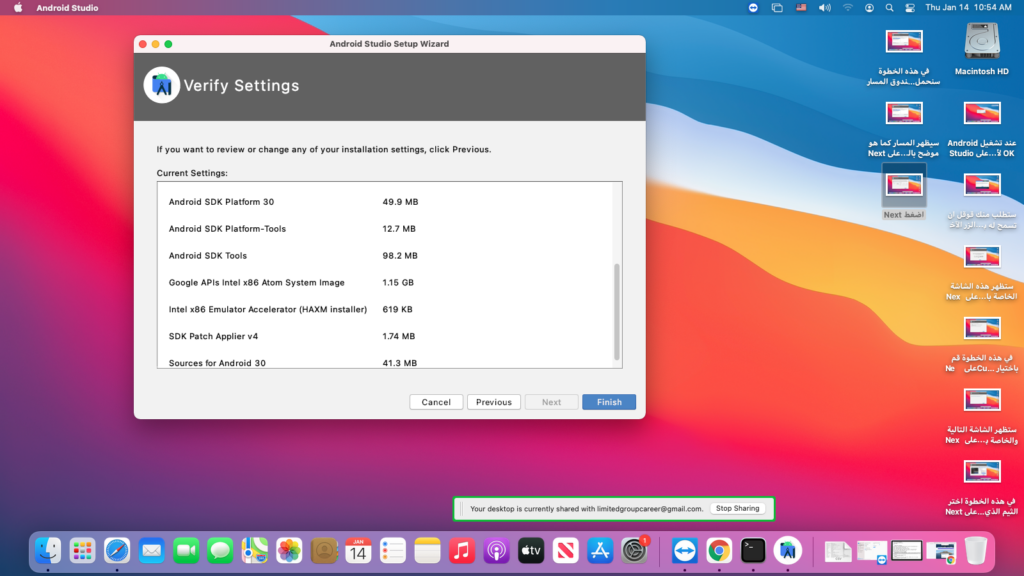This screenshot has height=576, width=1024.
Task: Launch Google Chrome from the Dock
Action: click(x=719, y=551)
